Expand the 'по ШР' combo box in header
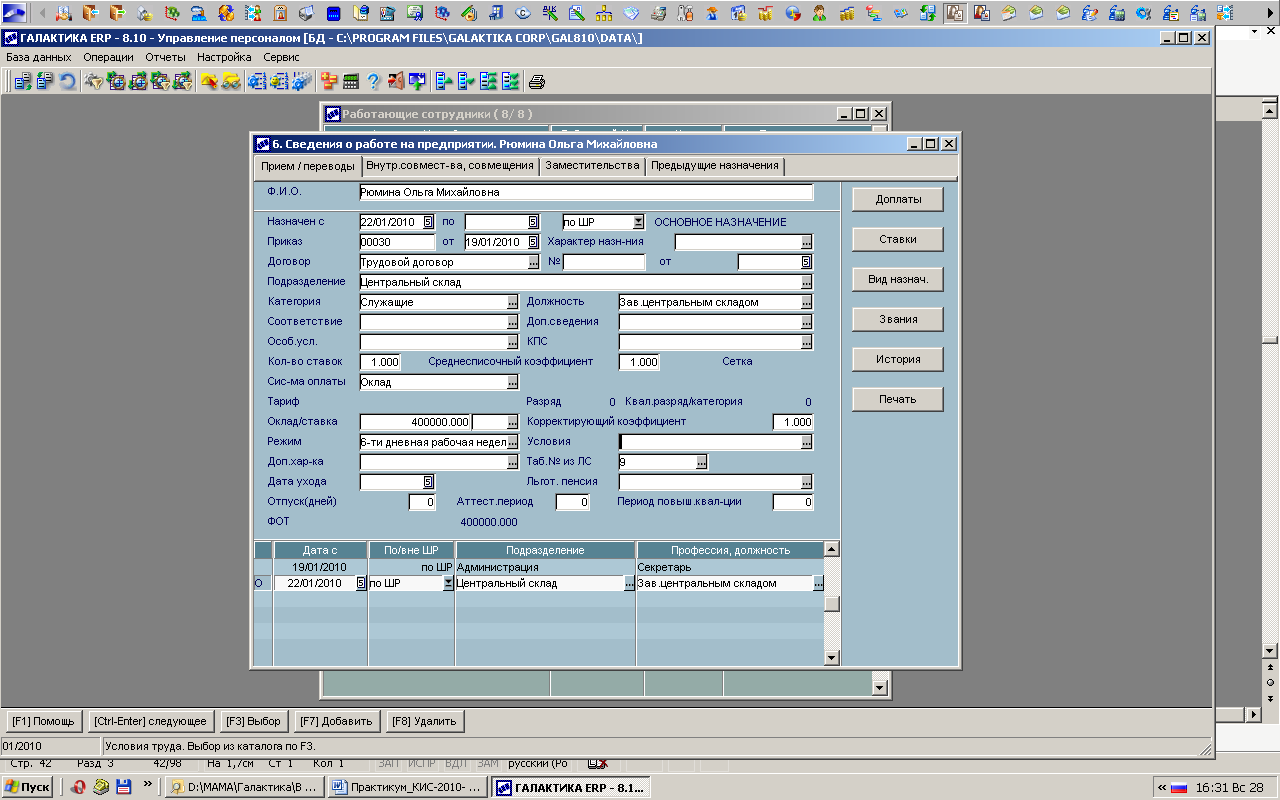Viewport: 1280px width, 800px height. pos(638,222)
